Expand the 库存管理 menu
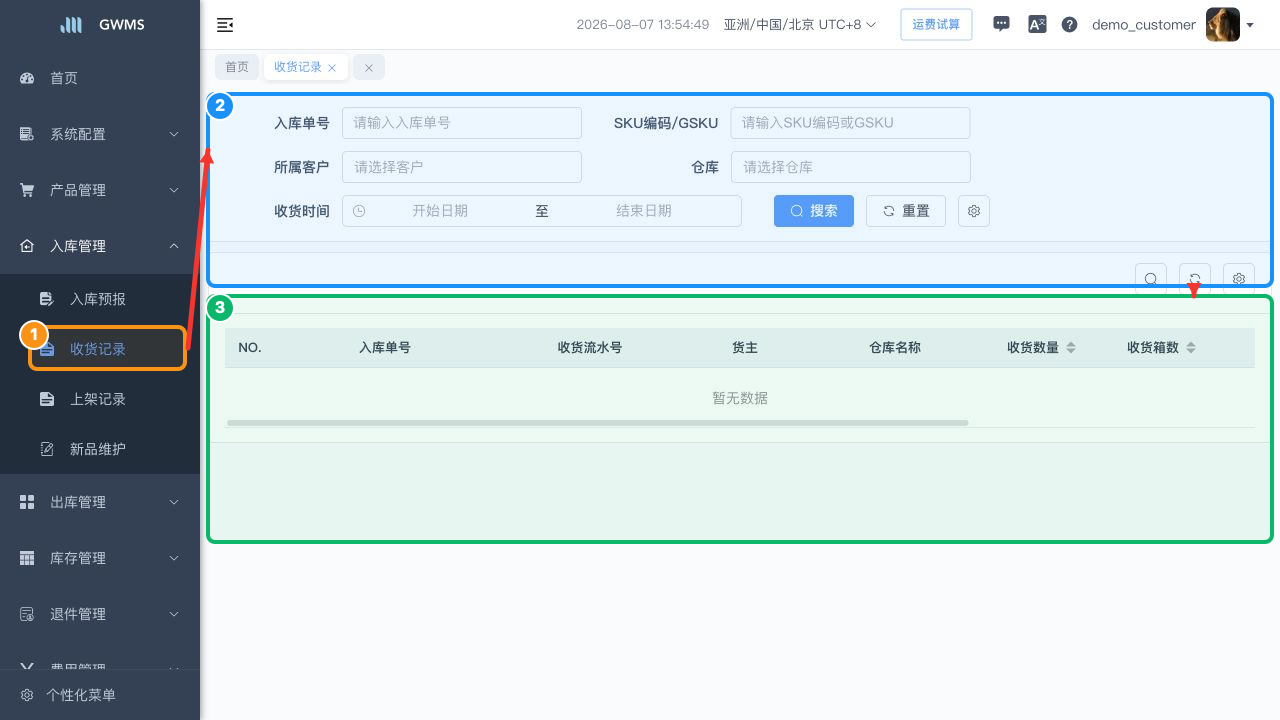The image size is (1280, 720). coord(100,558)
